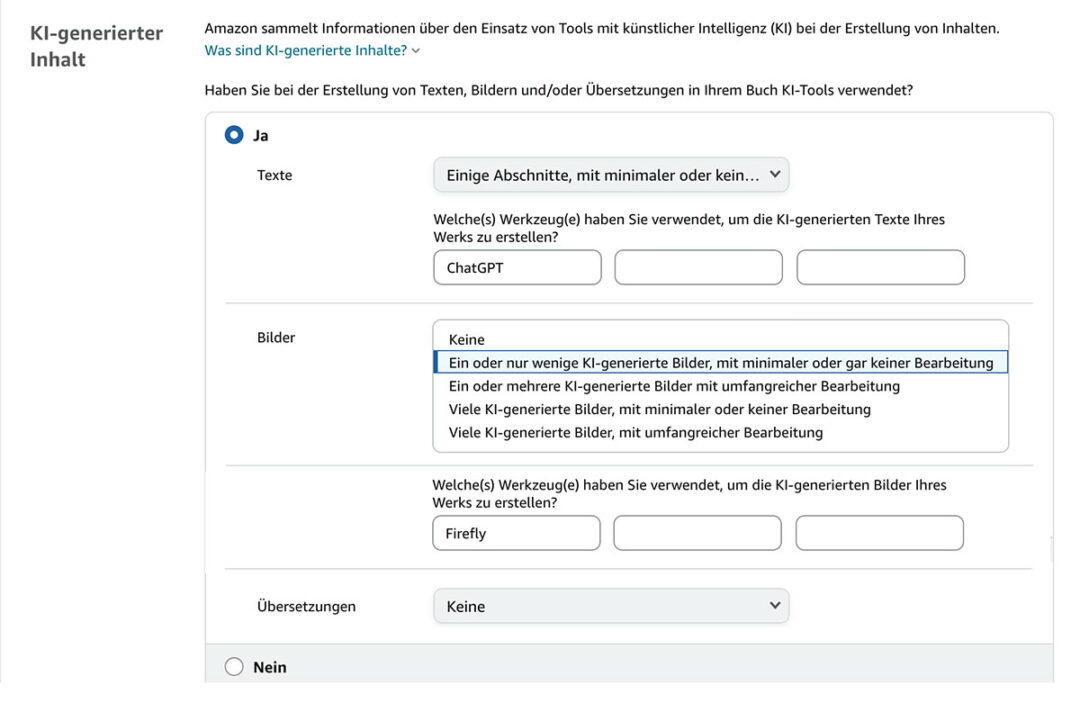Click the second empty image-tool field
Screen dimensions: 1080x703
click(698, 533)
